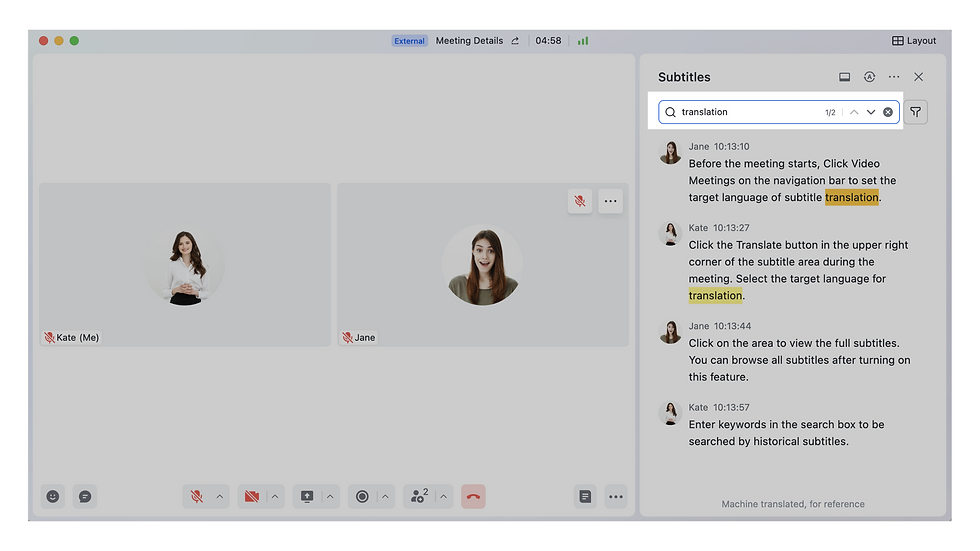This screenshot has width=980, height=551.
Task: Select the subtitle 'Click on the area to view'
Action: point(799,360)
